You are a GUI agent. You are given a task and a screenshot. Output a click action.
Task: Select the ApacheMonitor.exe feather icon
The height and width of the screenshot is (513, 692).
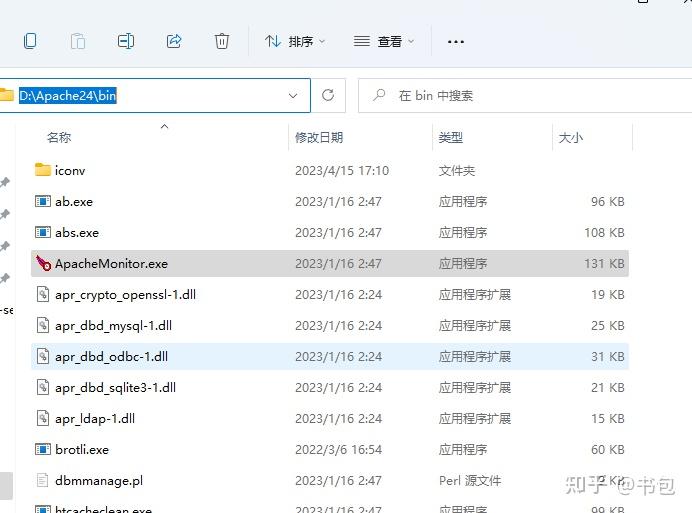pyautogui.click(x=43, y=263)
